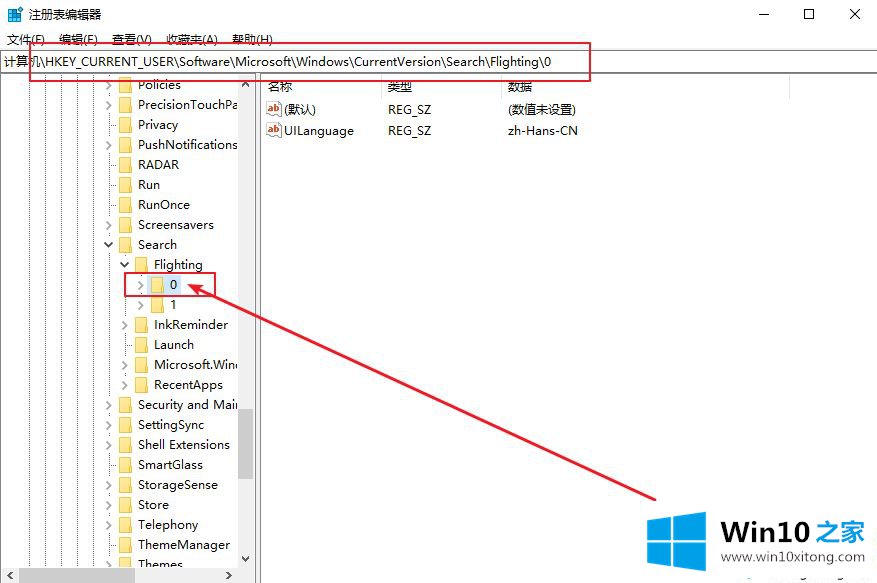877x583 pixels.
Task: Select the RADAR key
Action: [158, 165]
